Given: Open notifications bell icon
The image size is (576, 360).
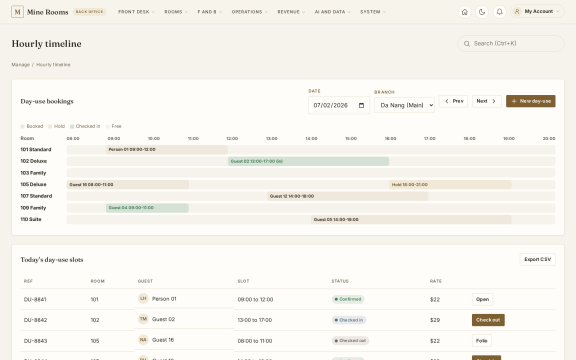Looking at the screenshot, I should 500,12.
